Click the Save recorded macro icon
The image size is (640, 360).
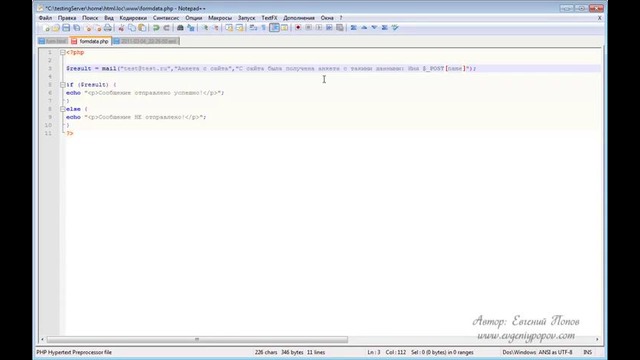[340, 28]
